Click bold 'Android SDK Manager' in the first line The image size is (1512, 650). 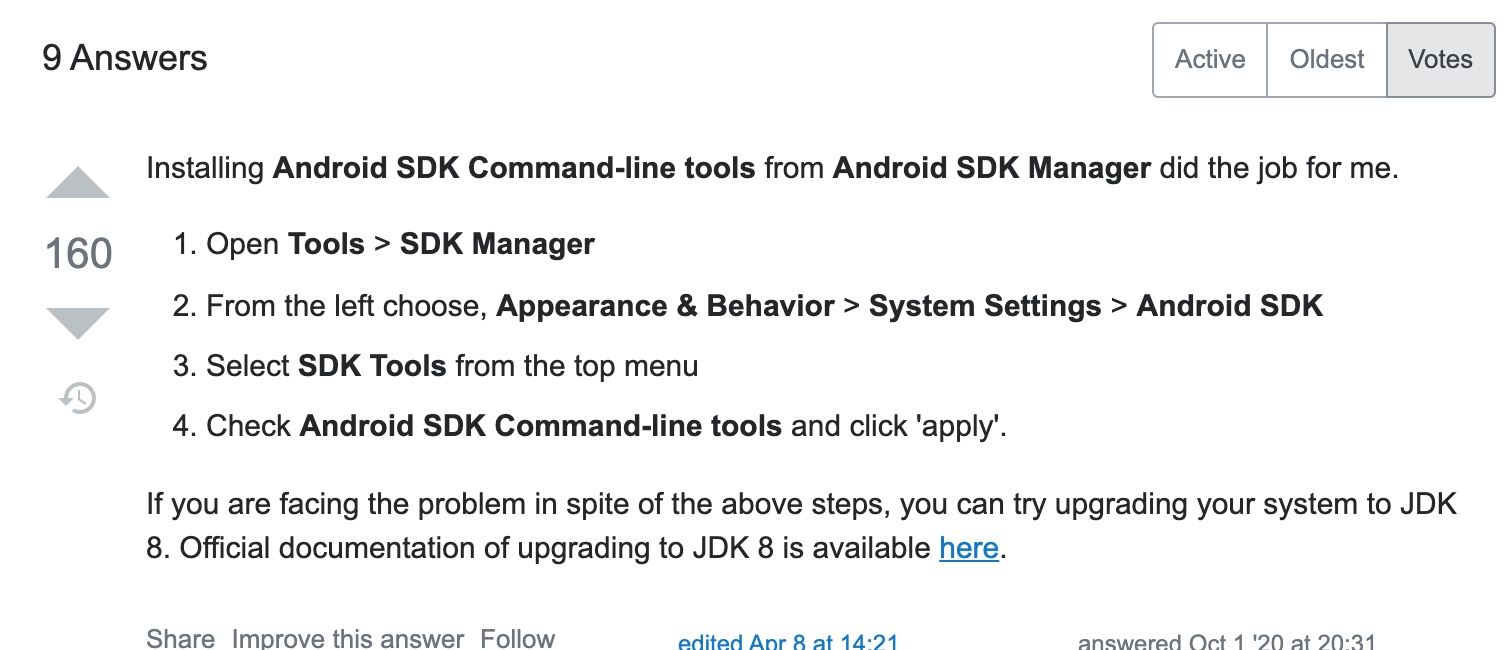(991, 168)
